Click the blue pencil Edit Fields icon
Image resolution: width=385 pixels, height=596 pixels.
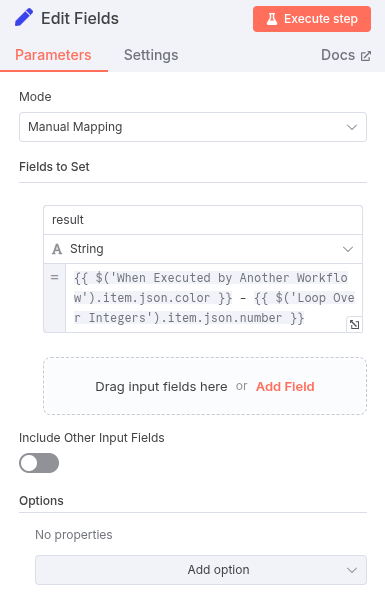[x=24, y=18]
